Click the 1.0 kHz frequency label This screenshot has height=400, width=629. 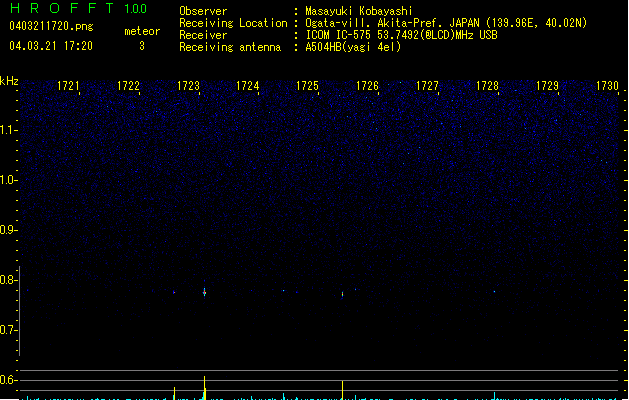tap(7, 180)
